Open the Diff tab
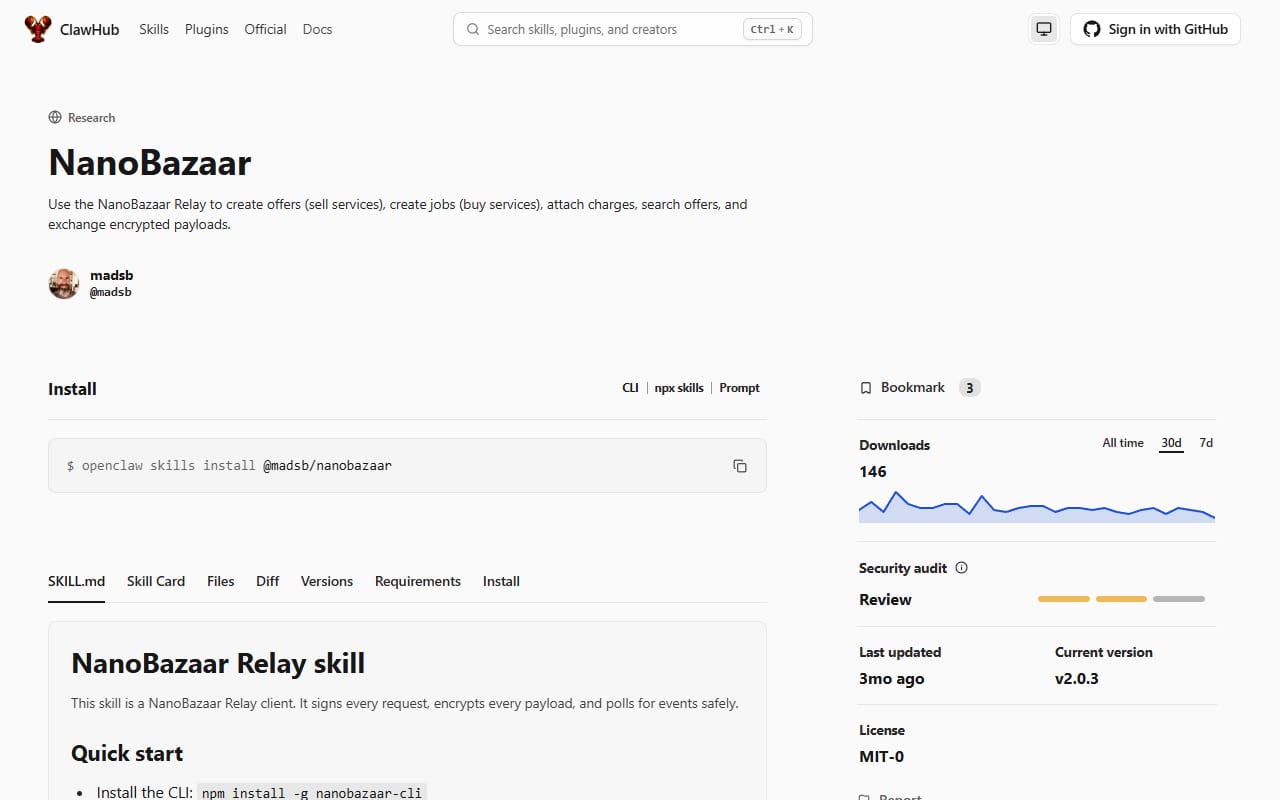Viewport: 1280px width, 800px height. click(x=268, y=581)
